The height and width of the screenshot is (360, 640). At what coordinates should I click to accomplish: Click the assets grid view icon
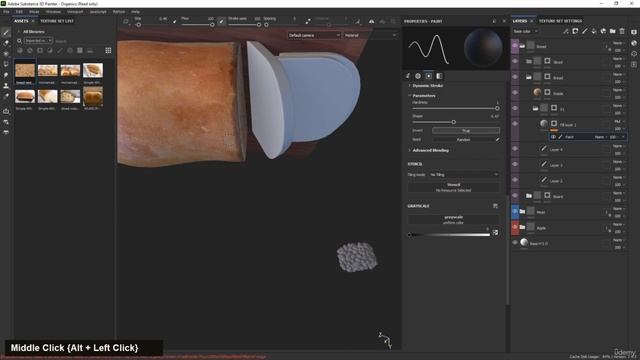[x=108, y=50]
